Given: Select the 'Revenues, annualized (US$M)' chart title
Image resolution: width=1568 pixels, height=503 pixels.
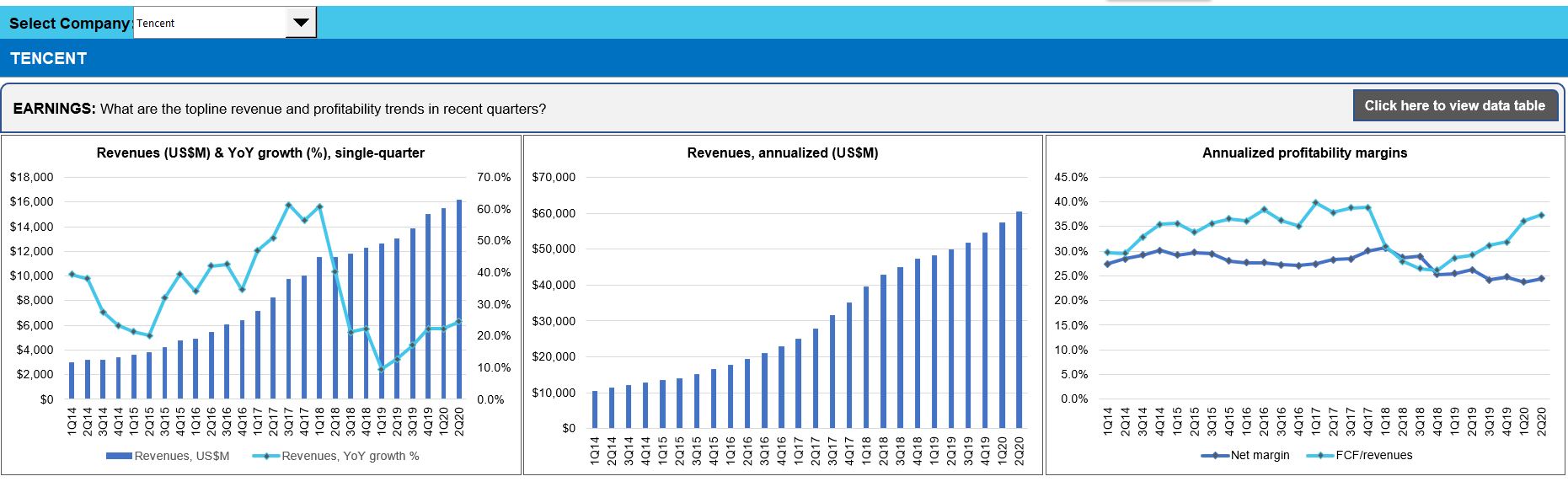Looking at the screenshot, I should pos(783,153).
